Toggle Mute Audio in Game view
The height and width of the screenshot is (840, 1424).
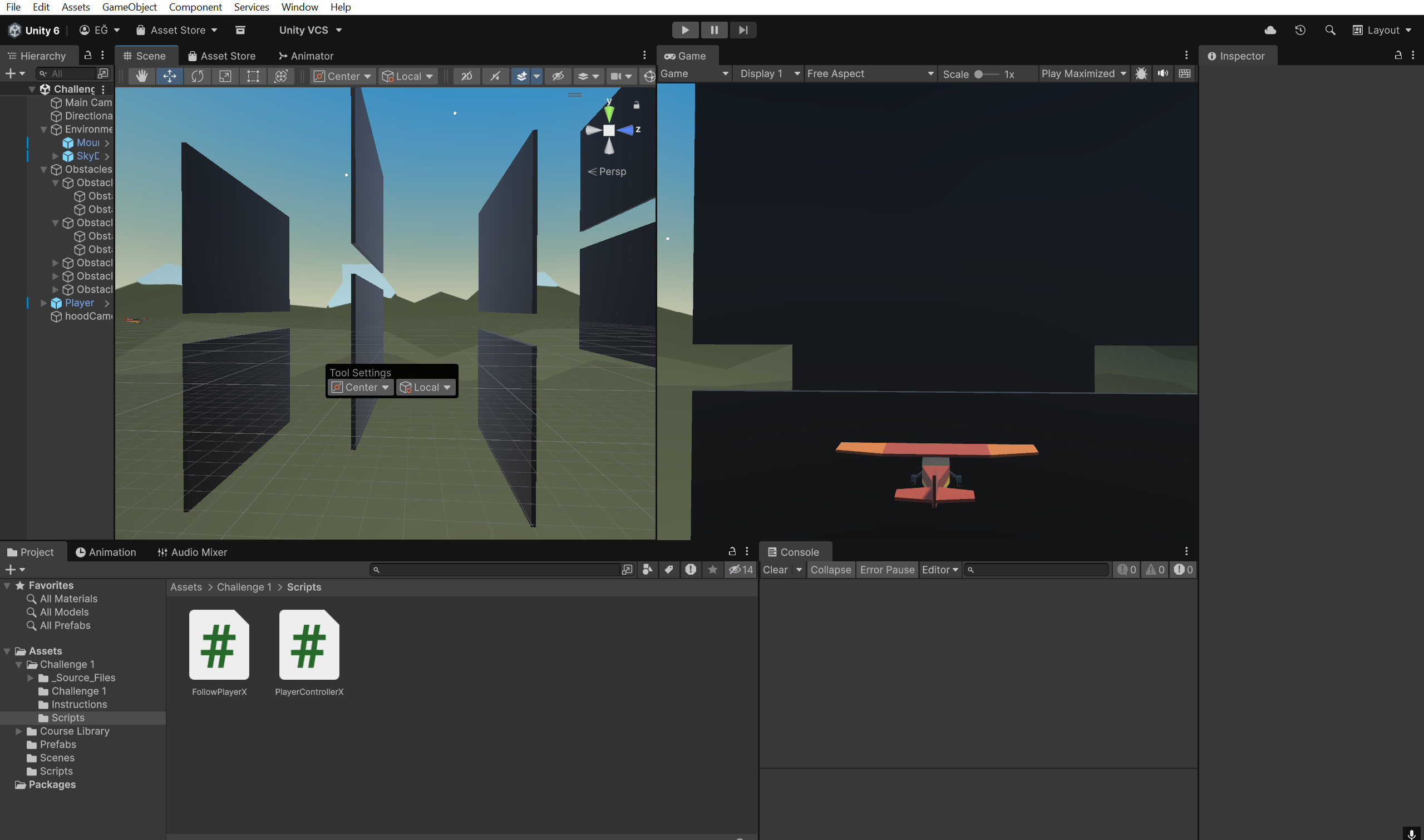click(x=1162, y=73)
